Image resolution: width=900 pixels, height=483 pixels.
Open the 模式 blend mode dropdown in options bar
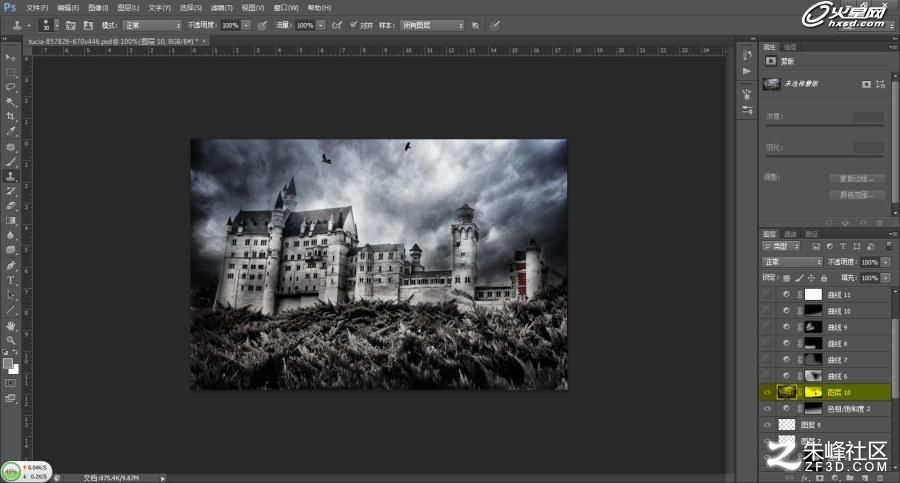pos(152,25)
